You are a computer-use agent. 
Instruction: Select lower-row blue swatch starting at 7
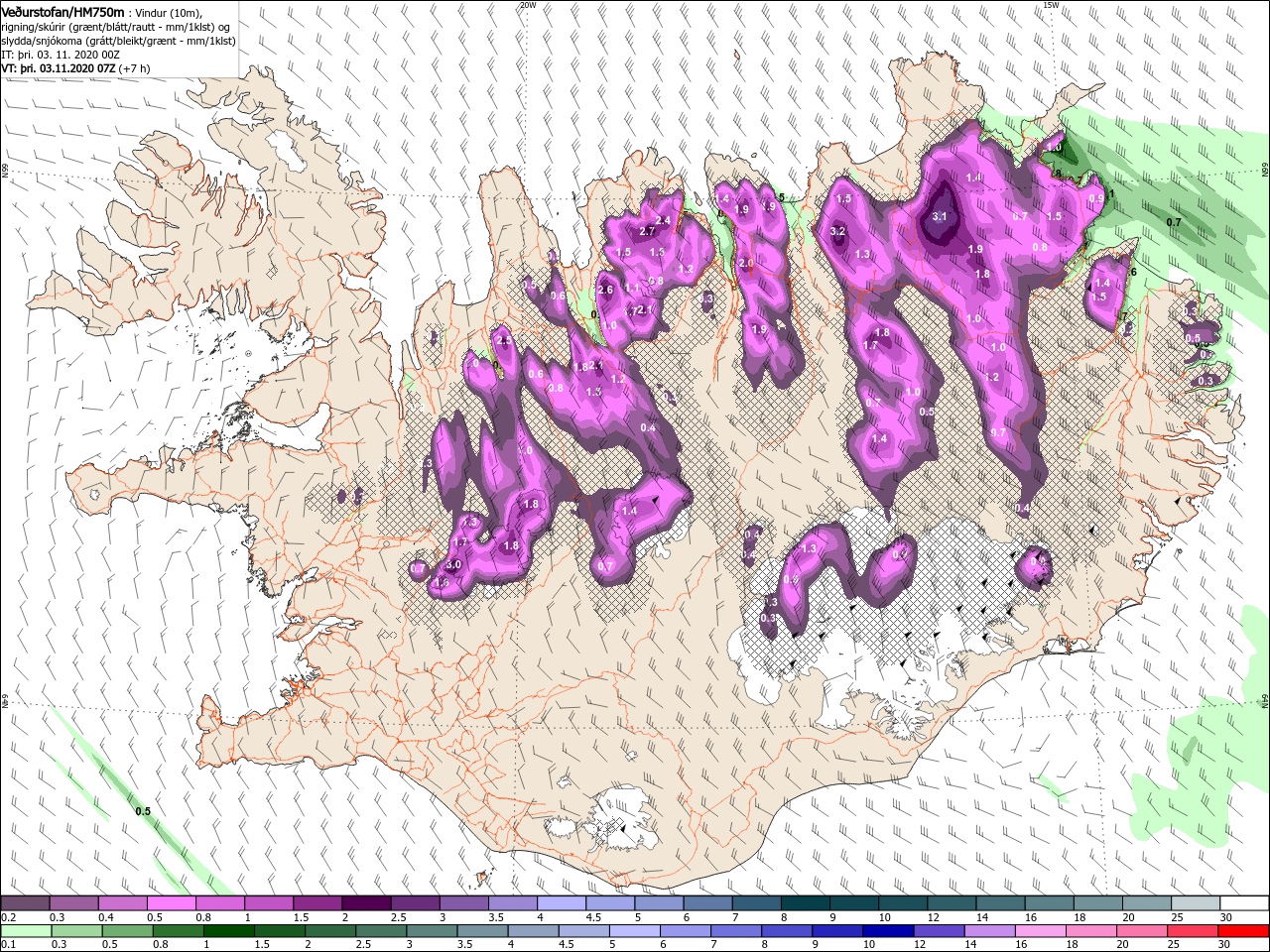point(735,931)
